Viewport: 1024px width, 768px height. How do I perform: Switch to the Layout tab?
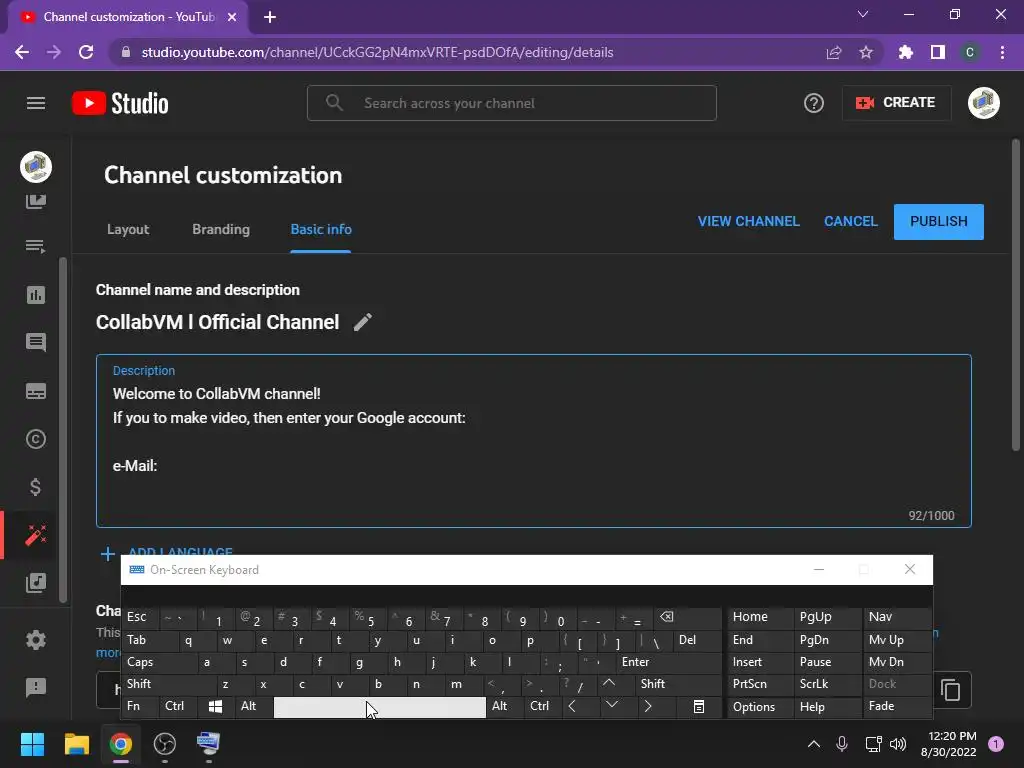tap(128, 229)
